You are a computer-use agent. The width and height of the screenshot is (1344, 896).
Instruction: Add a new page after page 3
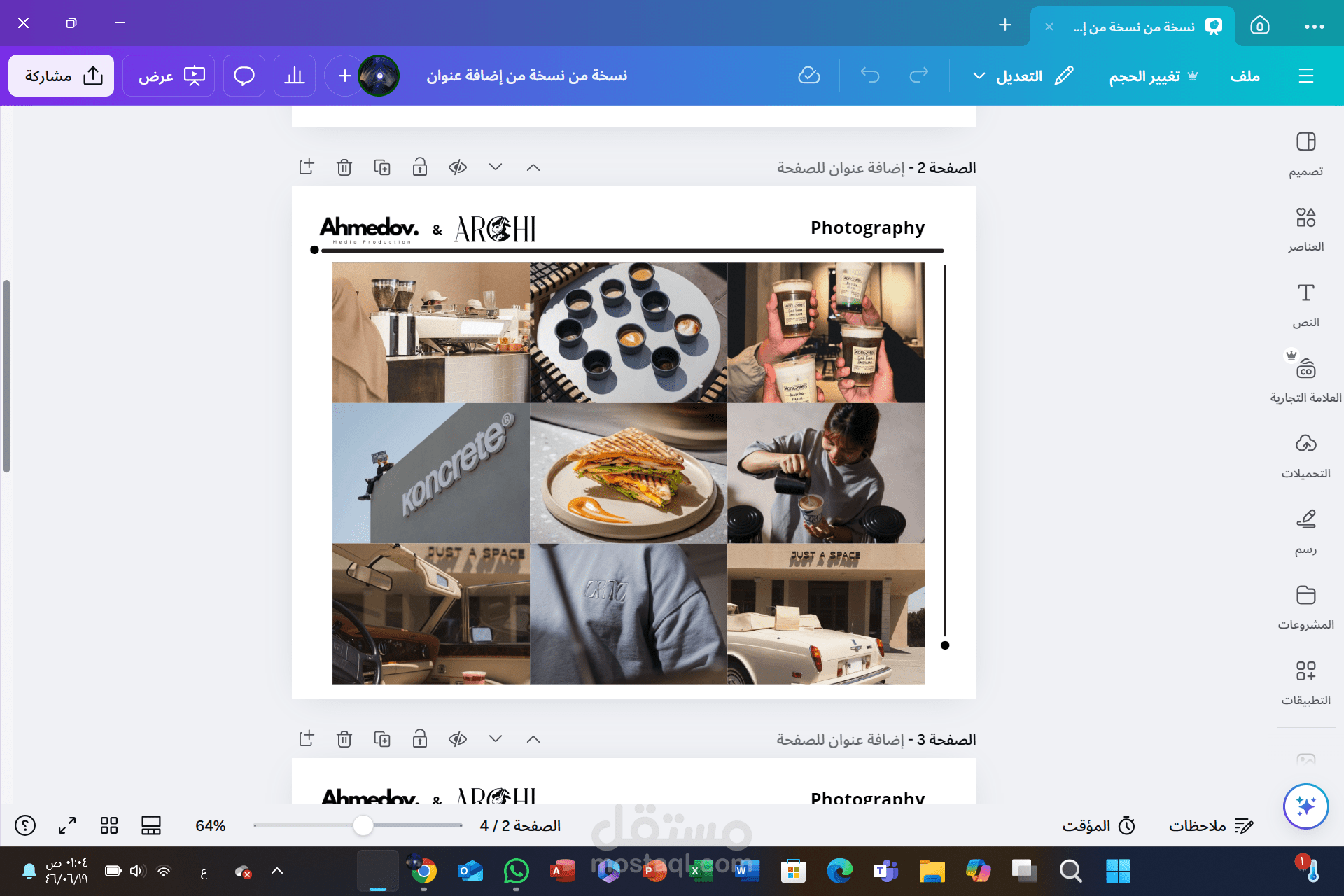pos(307,739)
